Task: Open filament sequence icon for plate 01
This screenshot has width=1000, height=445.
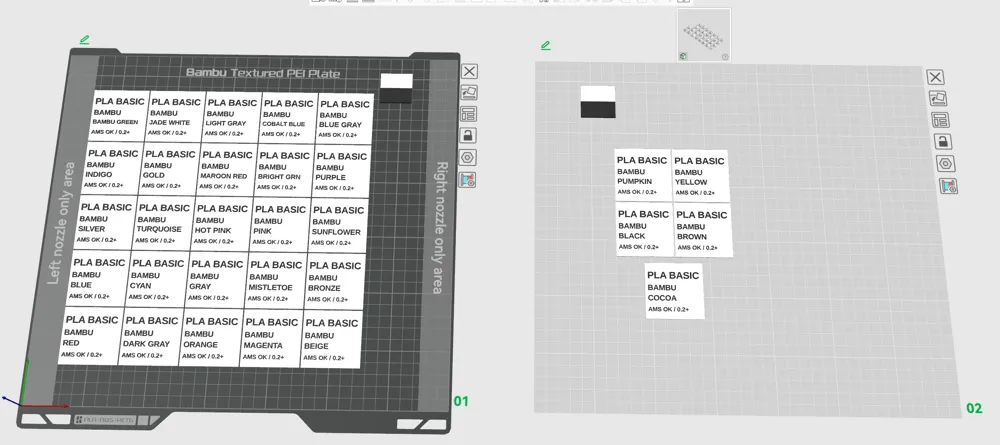Action: point(469,179)
